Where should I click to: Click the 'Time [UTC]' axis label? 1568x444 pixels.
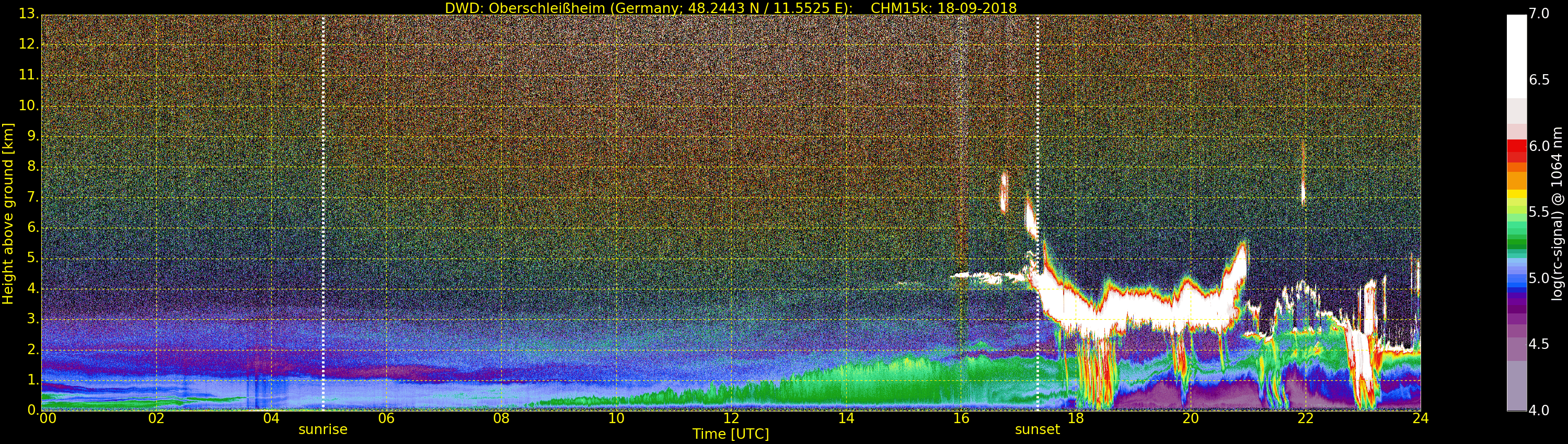(x=731, y=434)
